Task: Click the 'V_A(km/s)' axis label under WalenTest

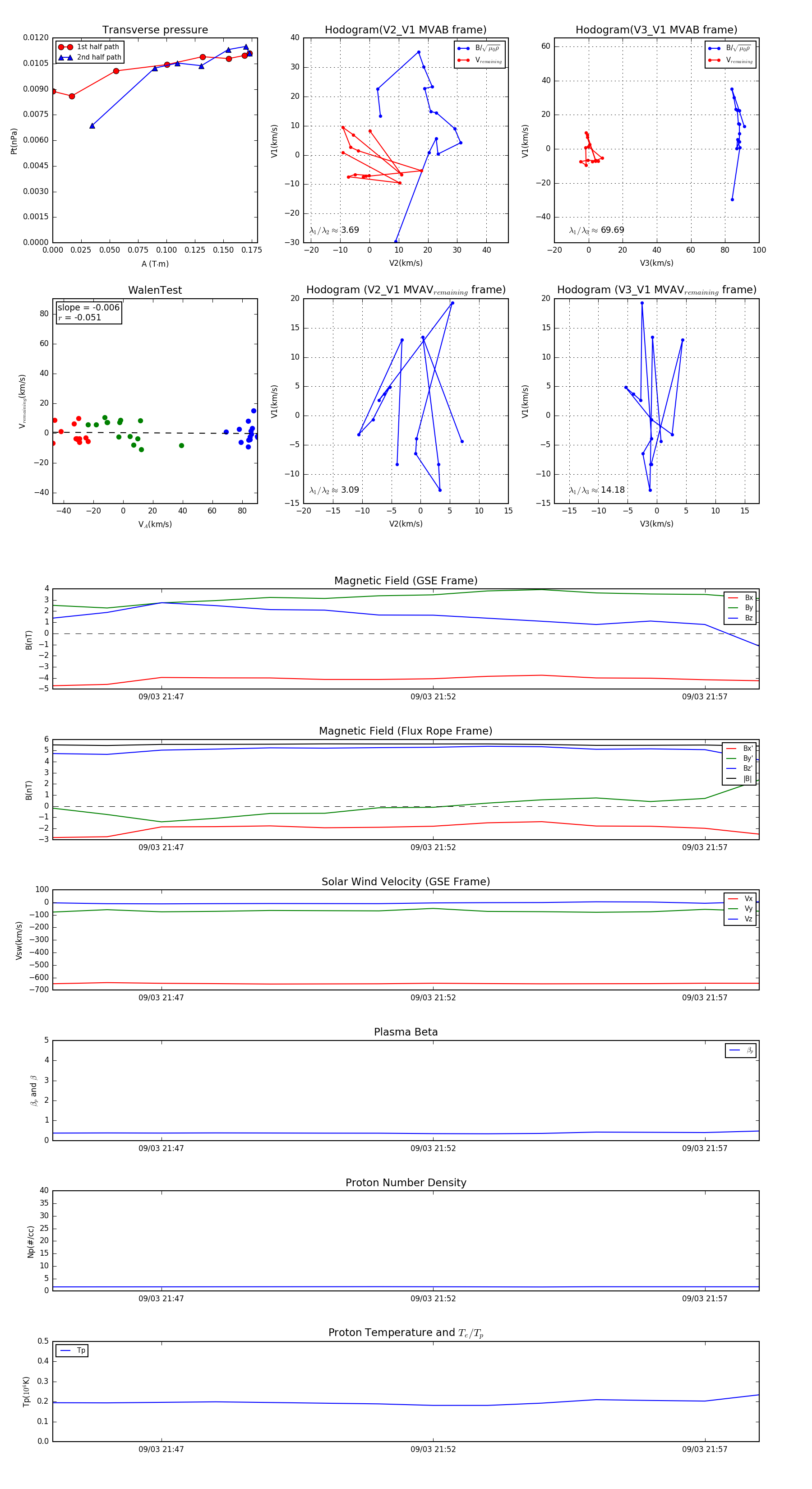Action: coord(155,524)
